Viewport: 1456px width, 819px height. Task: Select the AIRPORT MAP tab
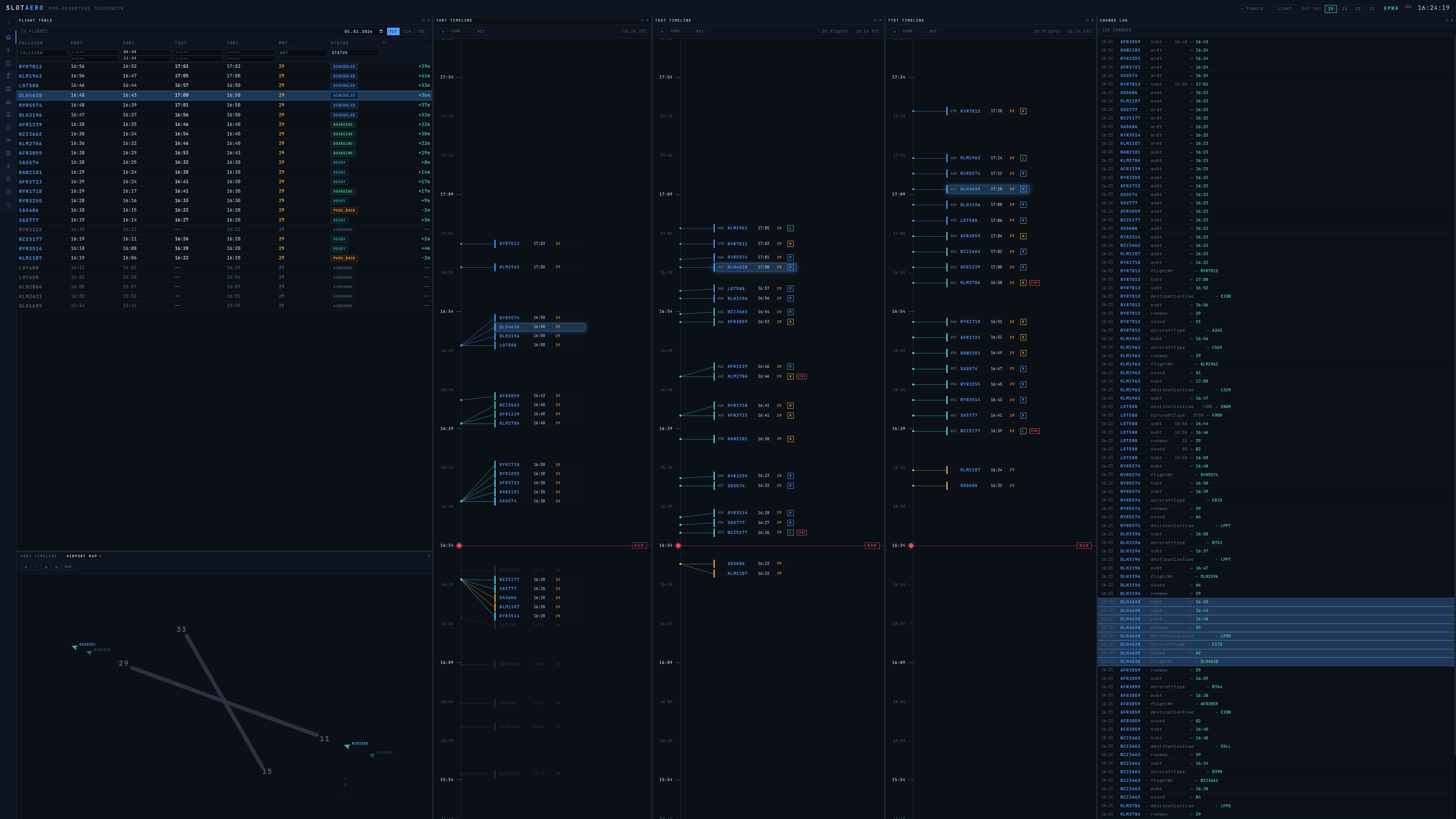[82, 556]
